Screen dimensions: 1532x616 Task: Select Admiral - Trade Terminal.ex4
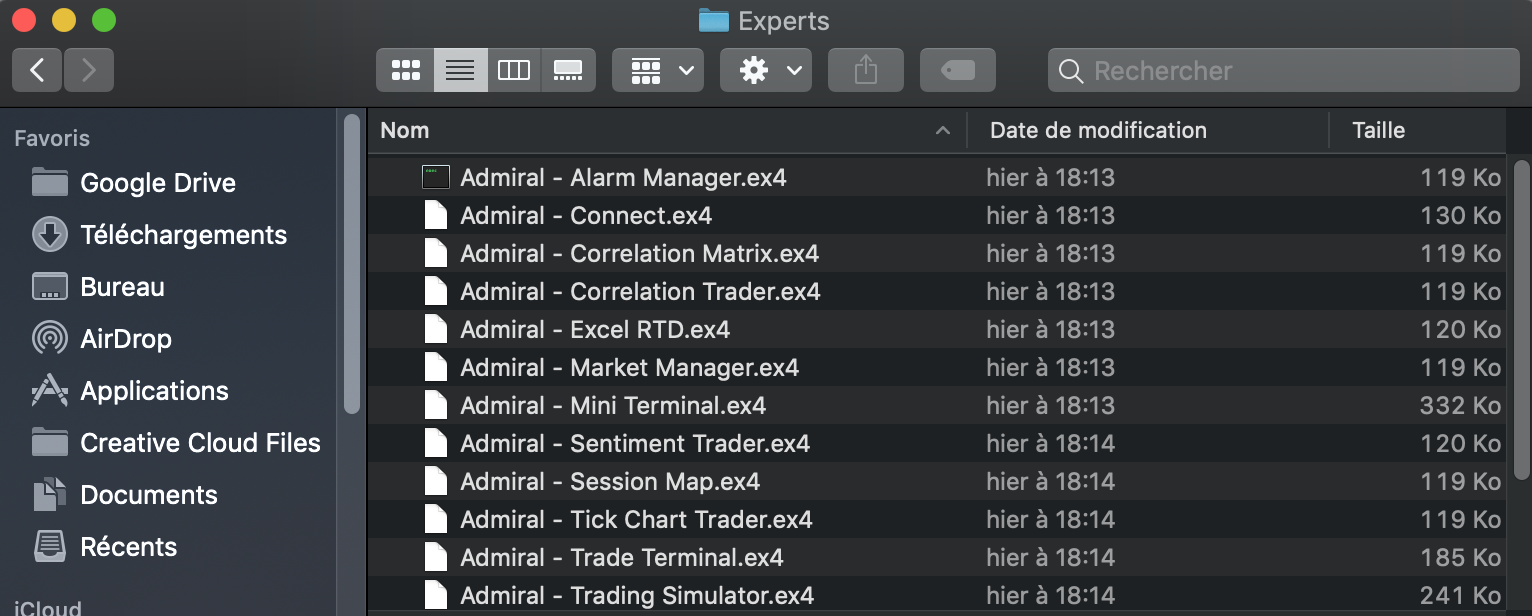click(936, 558)
